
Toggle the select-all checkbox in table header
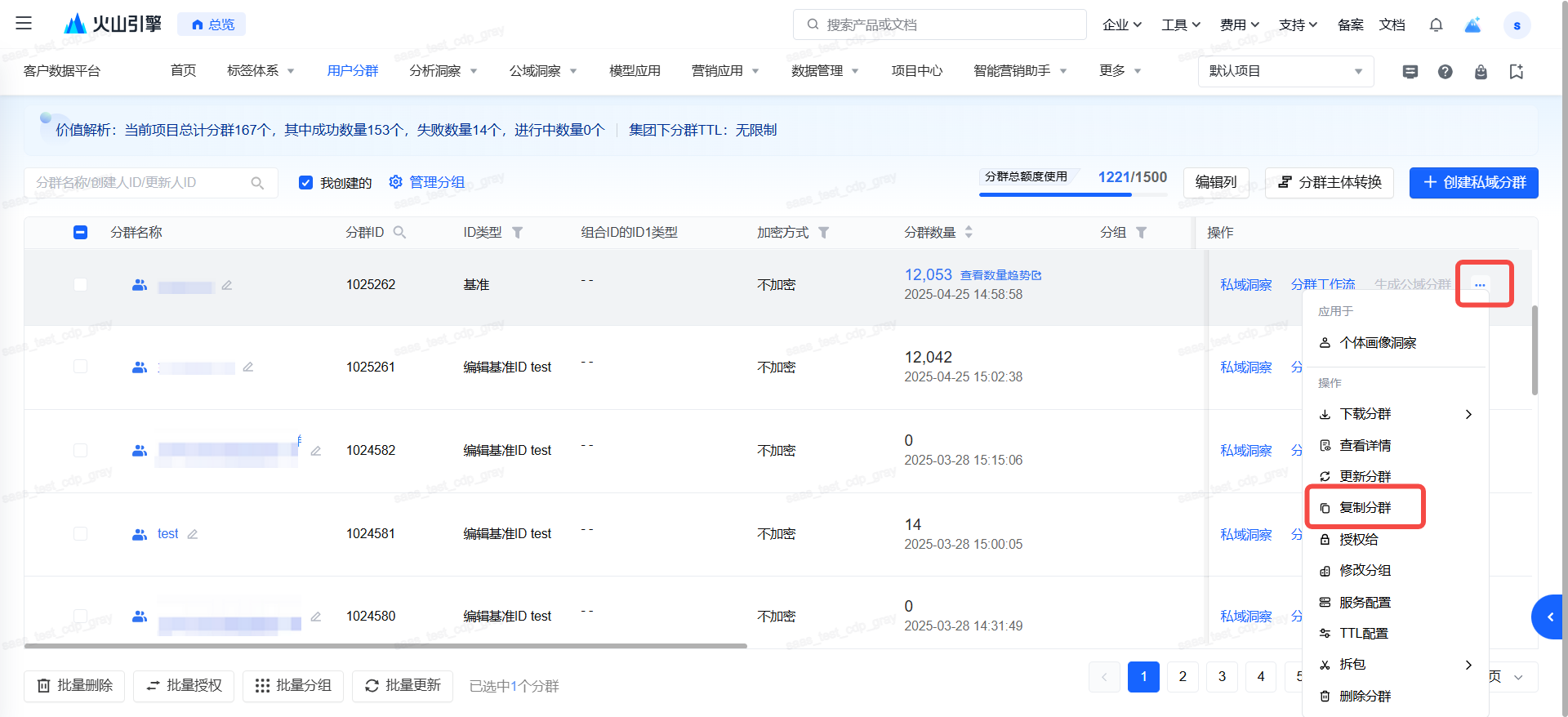pos(80,233)
